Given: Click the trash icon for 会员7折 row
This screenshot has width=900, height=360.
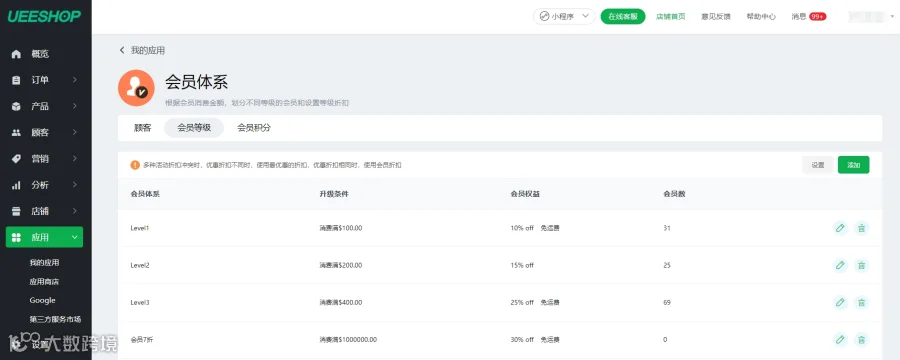Looking at the screenshot, I should click(x=861, y=339).
